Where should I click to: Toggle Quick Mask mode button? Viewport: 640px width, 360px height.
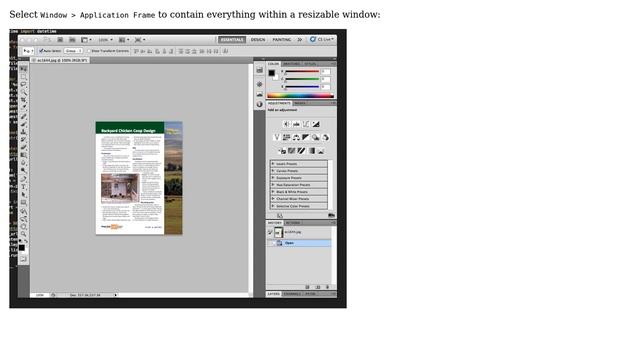point(24,259)
